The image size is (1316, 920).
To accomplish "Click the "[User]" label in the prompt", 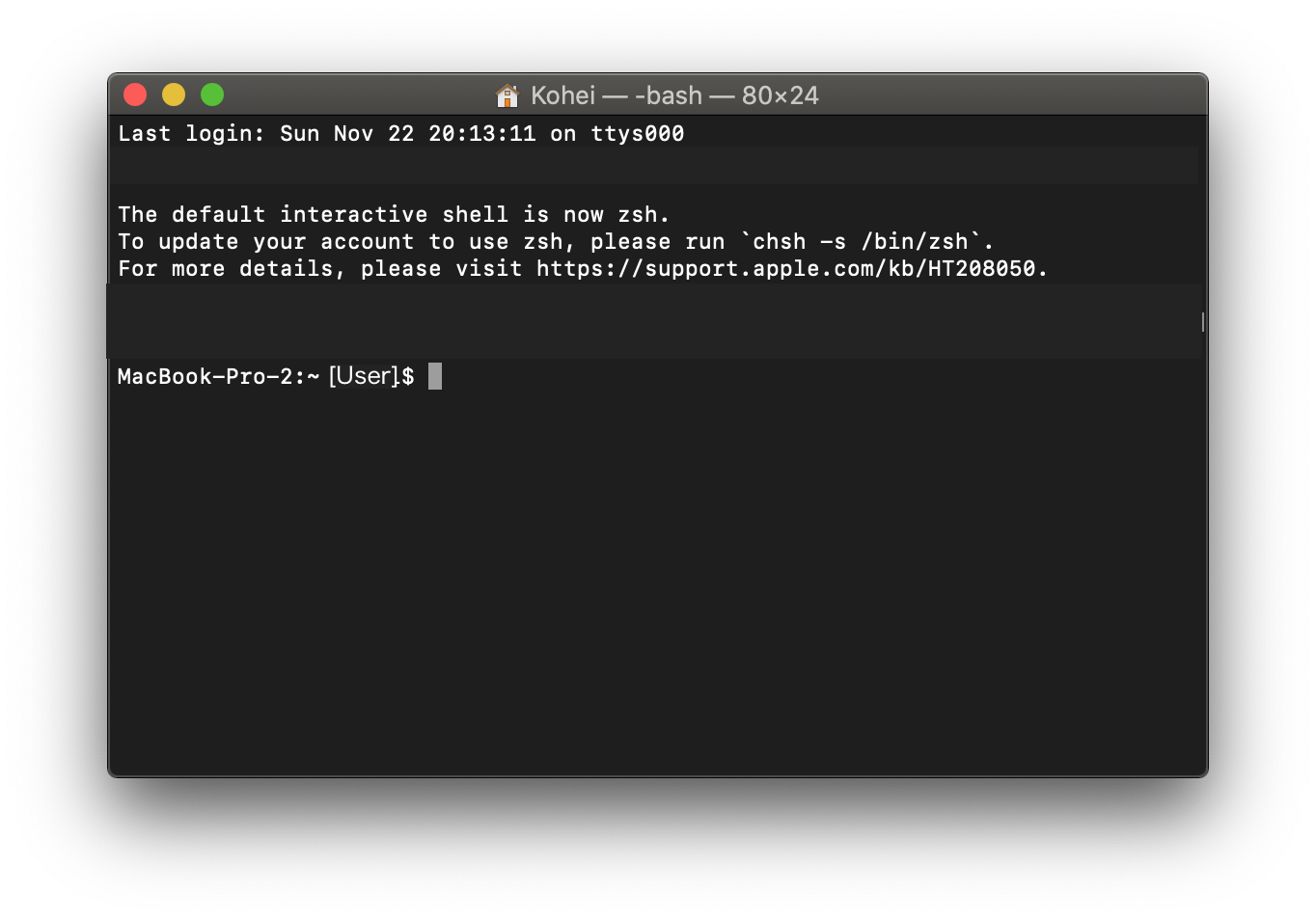I will tap(364, 376).
